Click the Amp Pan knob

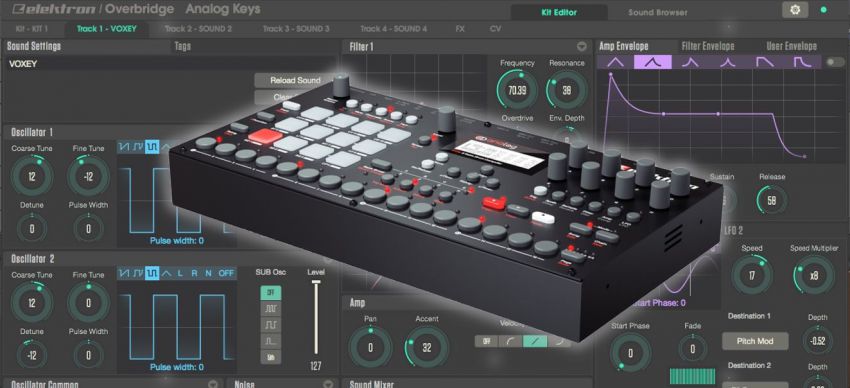[x=370, y=347]
